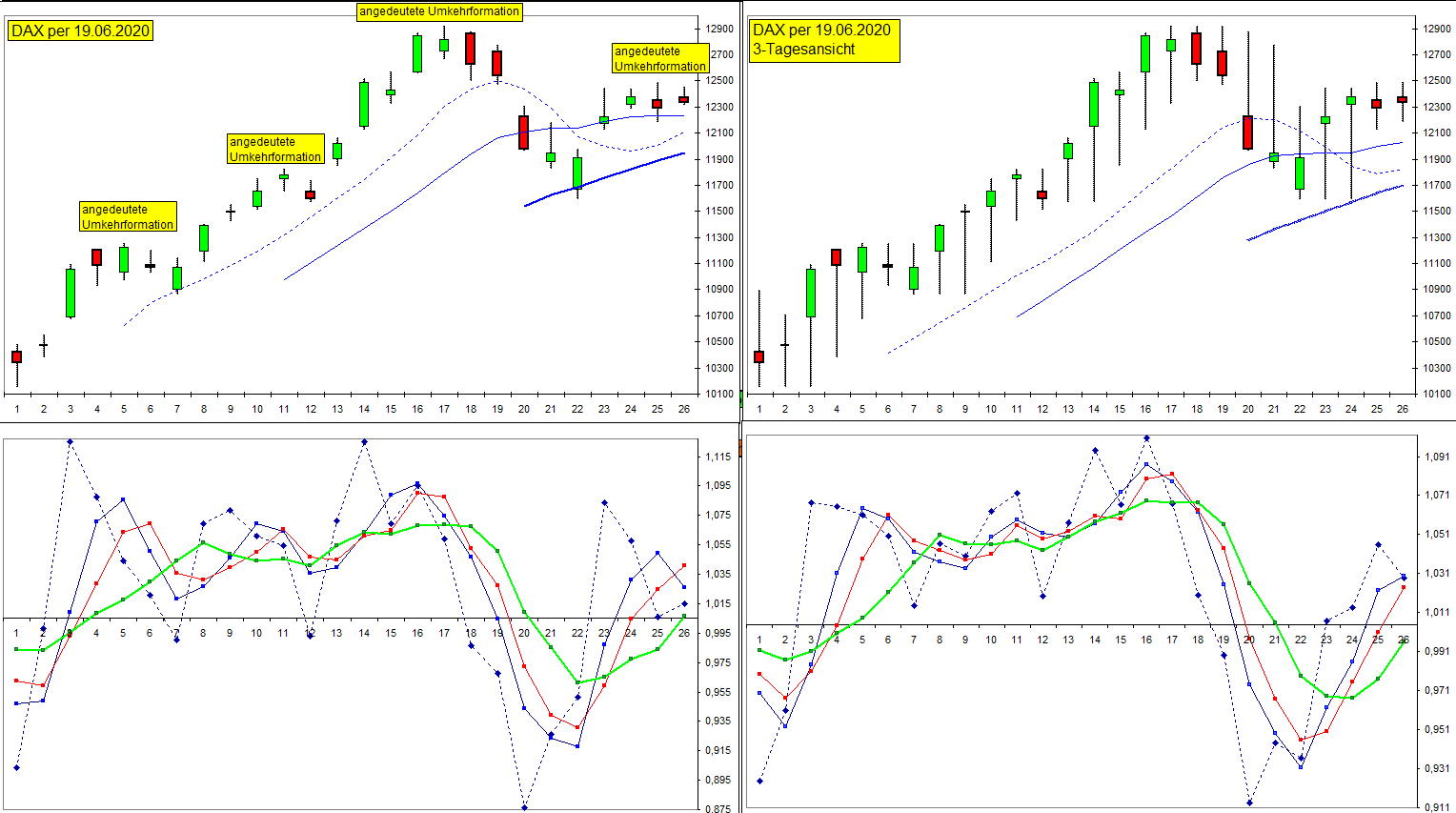This screenshot has width=1456, height=813.
Task: Click the red day-20 candle in the daily DAX chart
Action: (523, 132)
